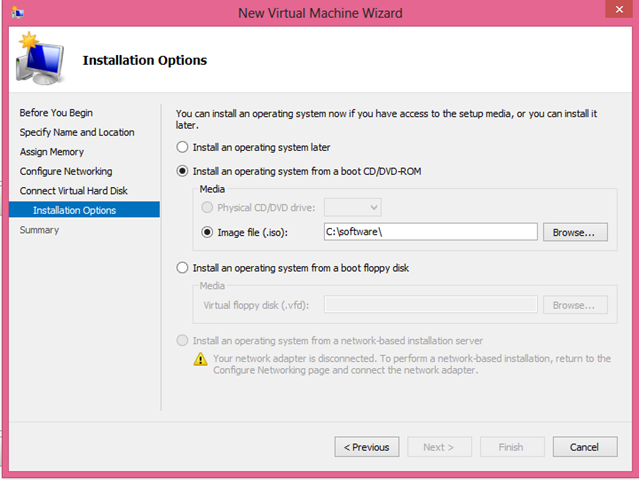The width and height of the screenshot is (639, 480).
Task: Select Install from a boot floppy disk
Action: click(182, 267)
